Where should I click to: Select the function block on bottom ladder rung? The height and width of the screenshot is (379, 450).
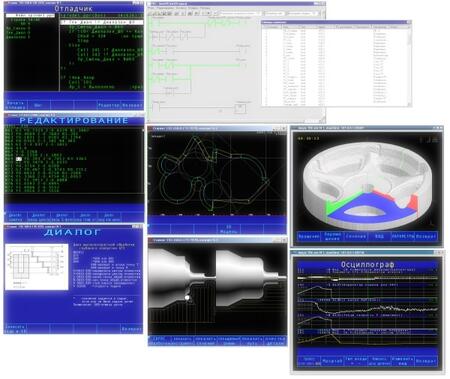[240, 108]
